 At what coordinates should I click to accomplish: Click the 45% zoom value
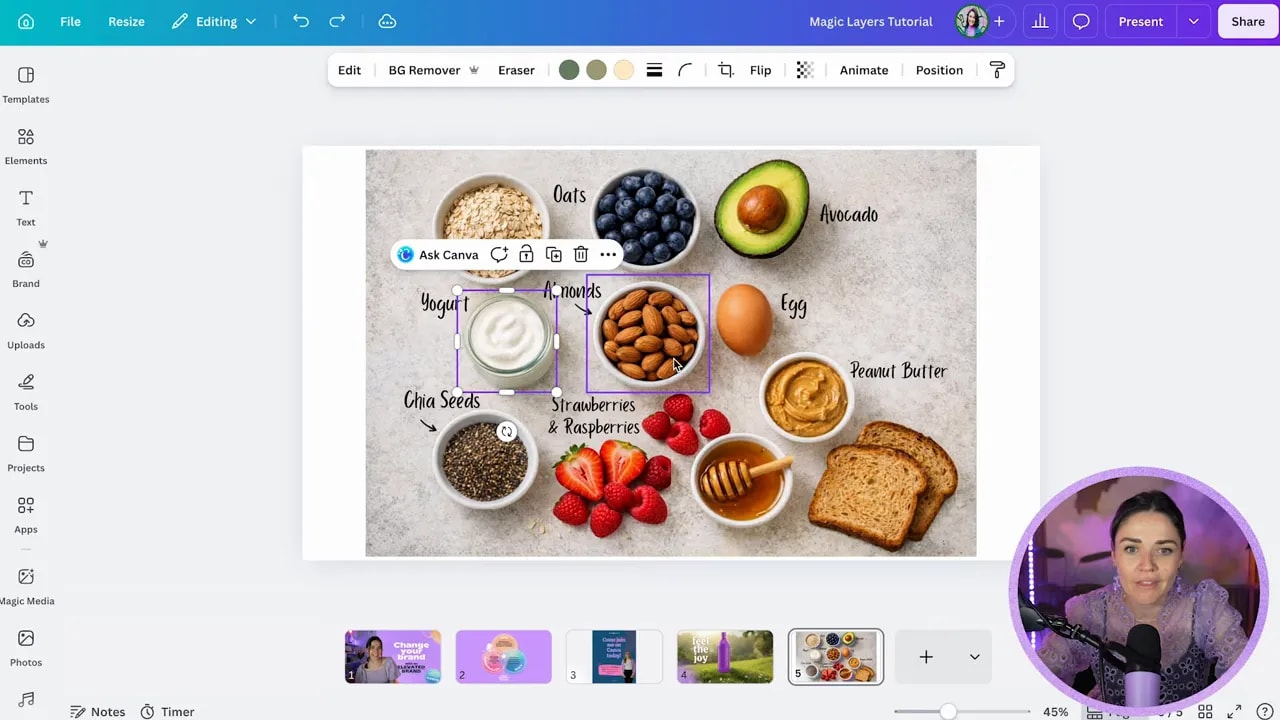(x=1055, y=712)
